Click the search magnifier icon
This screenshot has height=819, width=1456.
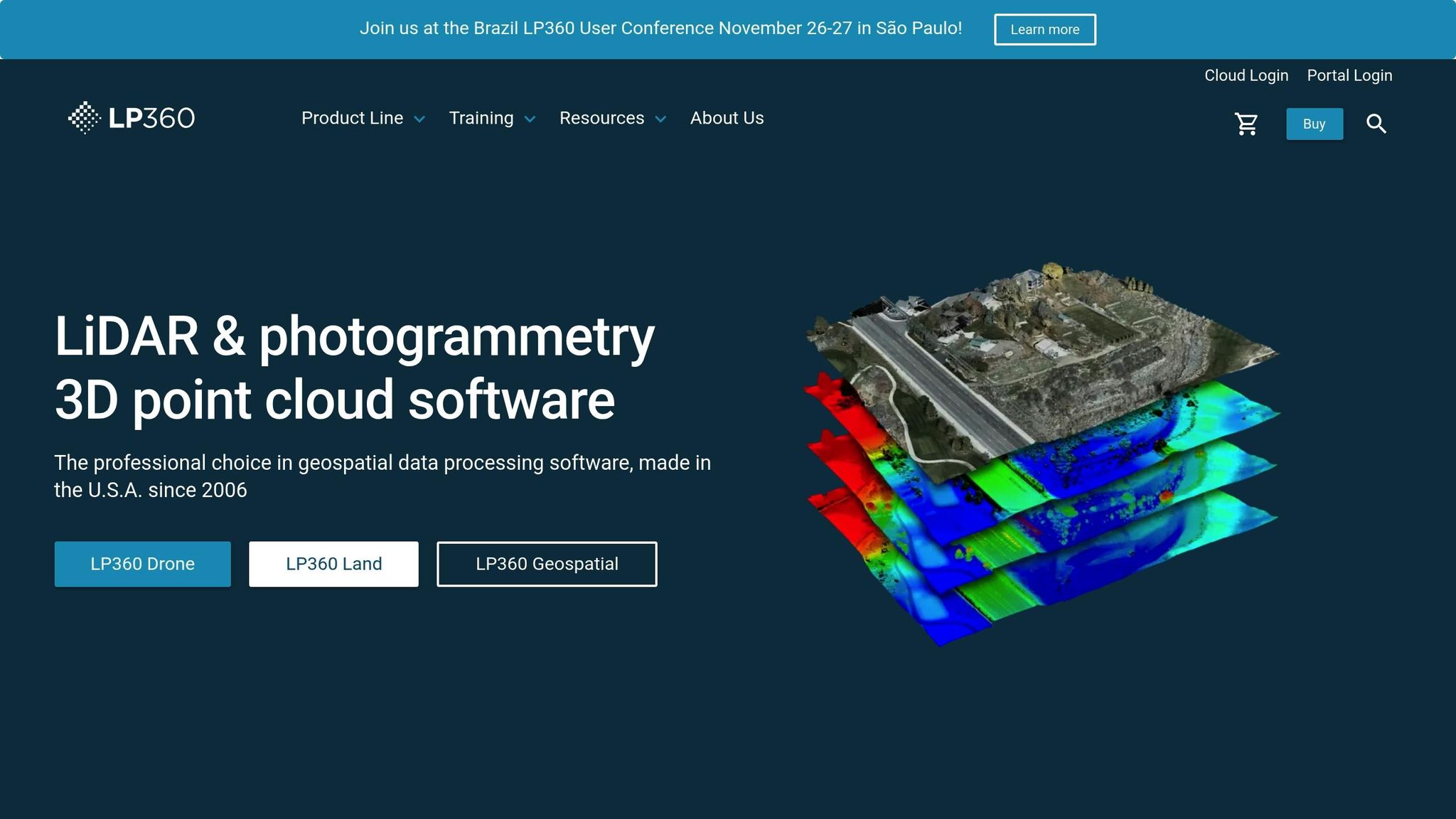[x=1376, y=124]
